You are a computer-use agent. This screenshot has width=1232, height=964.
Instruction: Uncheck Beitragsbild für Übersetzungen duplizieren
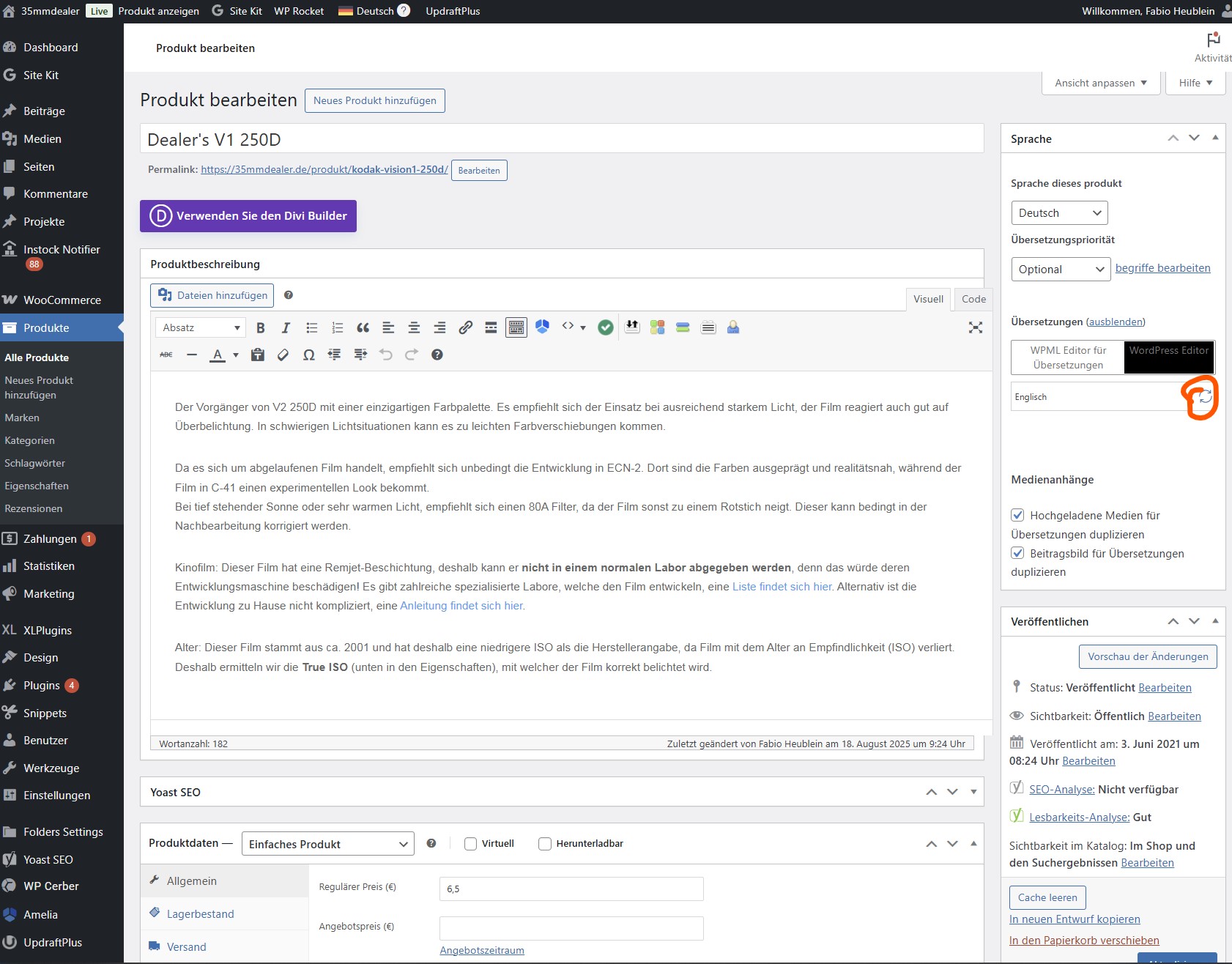tap(1017, 553)
